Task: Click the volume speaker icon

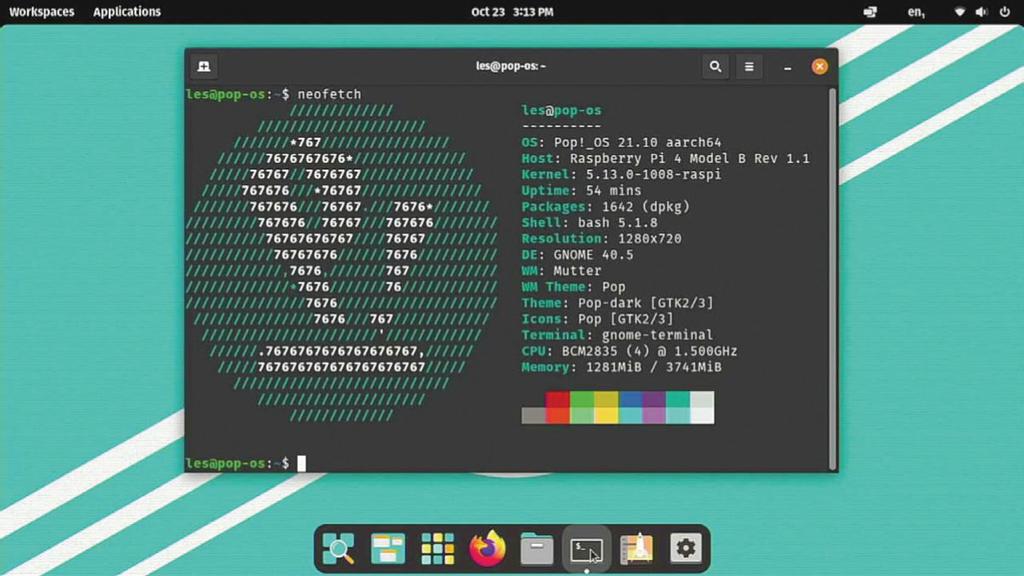Action: [982, 12]
